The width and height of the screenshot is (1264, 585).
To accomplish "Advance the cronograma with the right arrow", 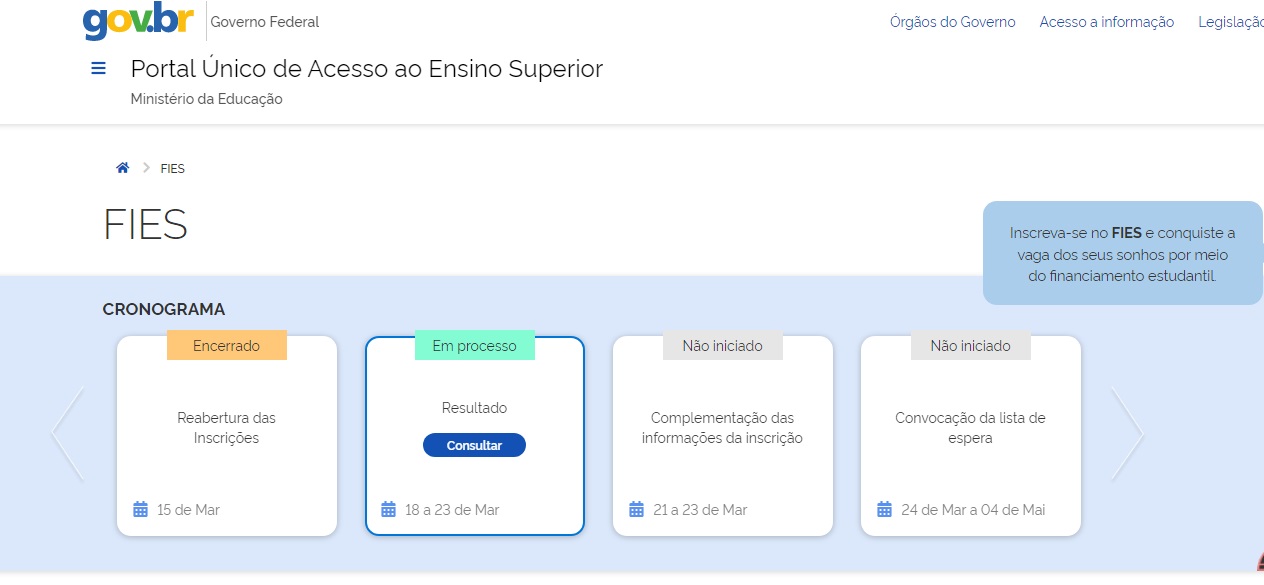I will coord(1127,434).
